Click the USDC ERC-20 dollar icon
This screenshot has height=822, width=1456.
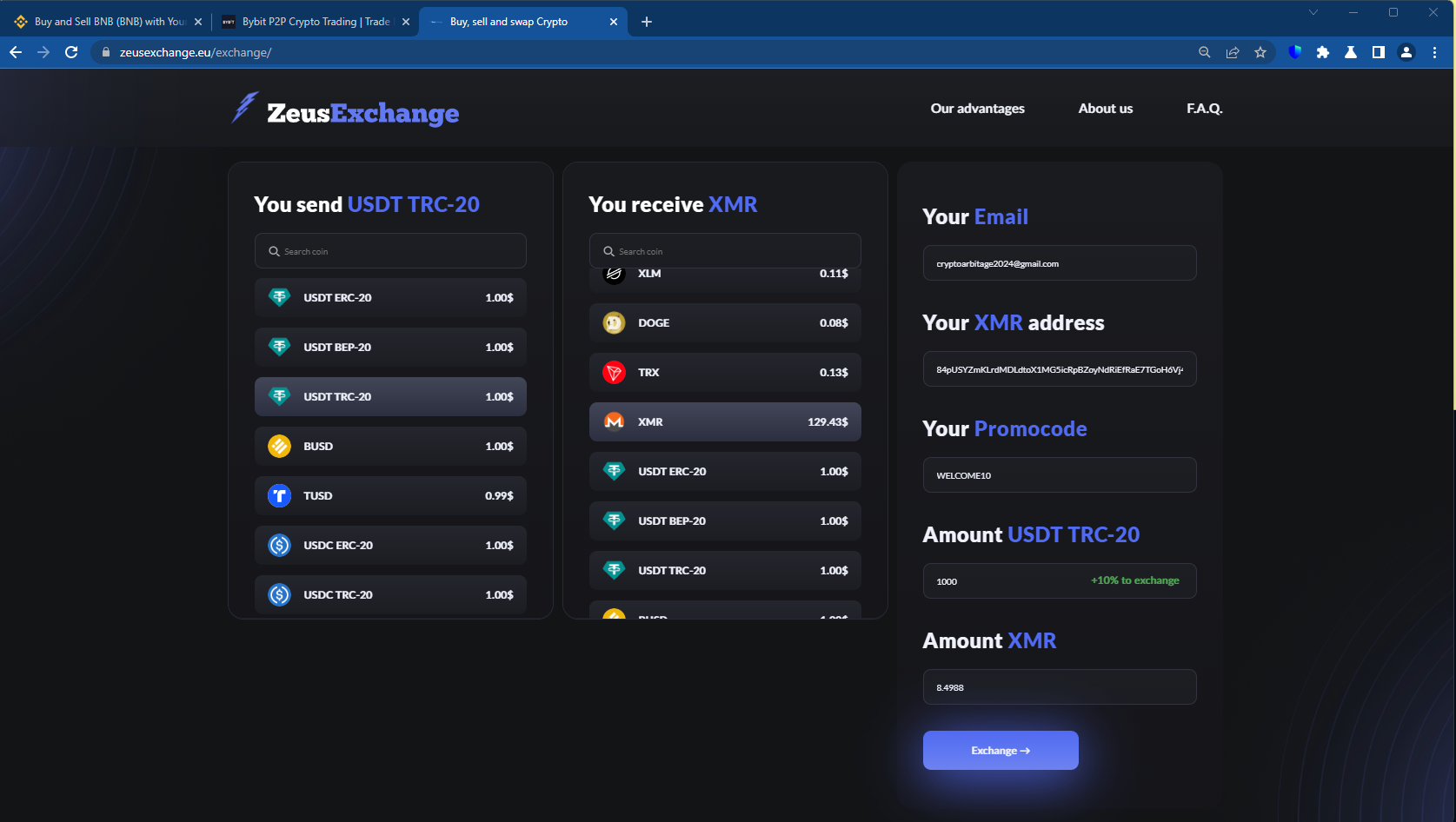coord(279,545)
